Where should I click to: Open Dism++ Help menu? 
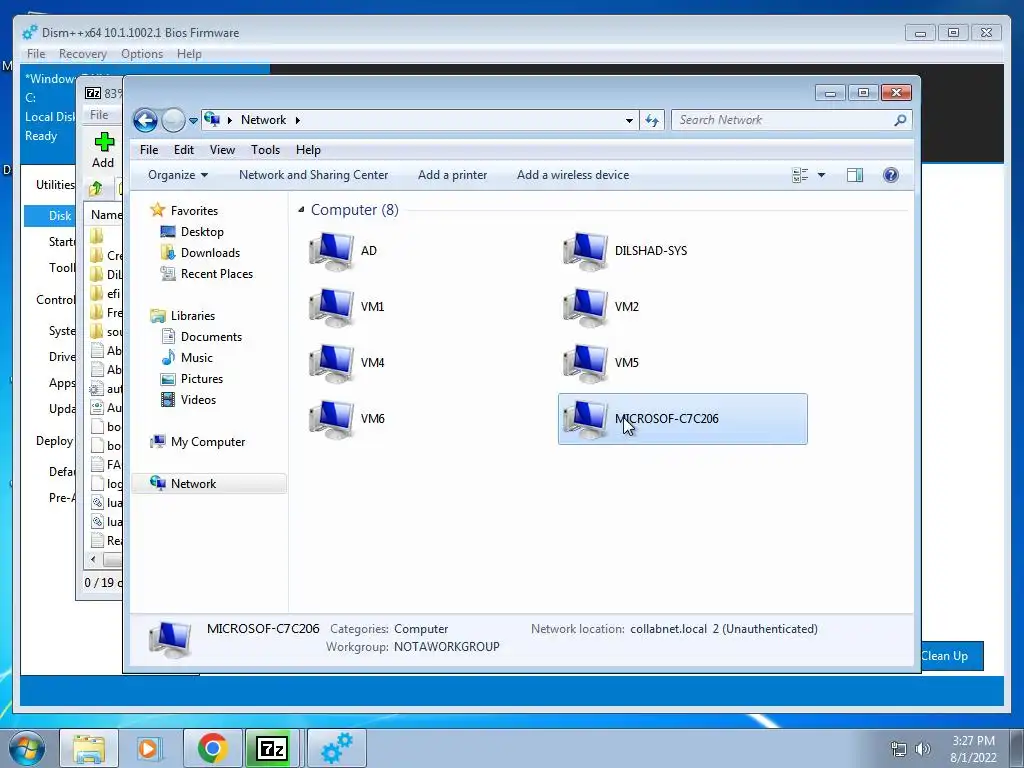189,54
